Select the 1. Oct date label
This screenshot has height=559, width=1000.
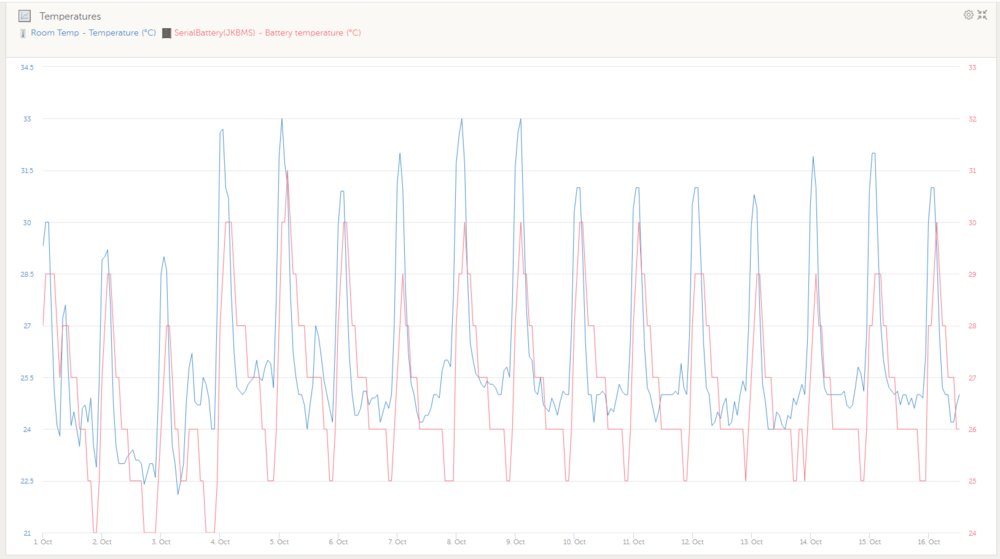[43, 542]
